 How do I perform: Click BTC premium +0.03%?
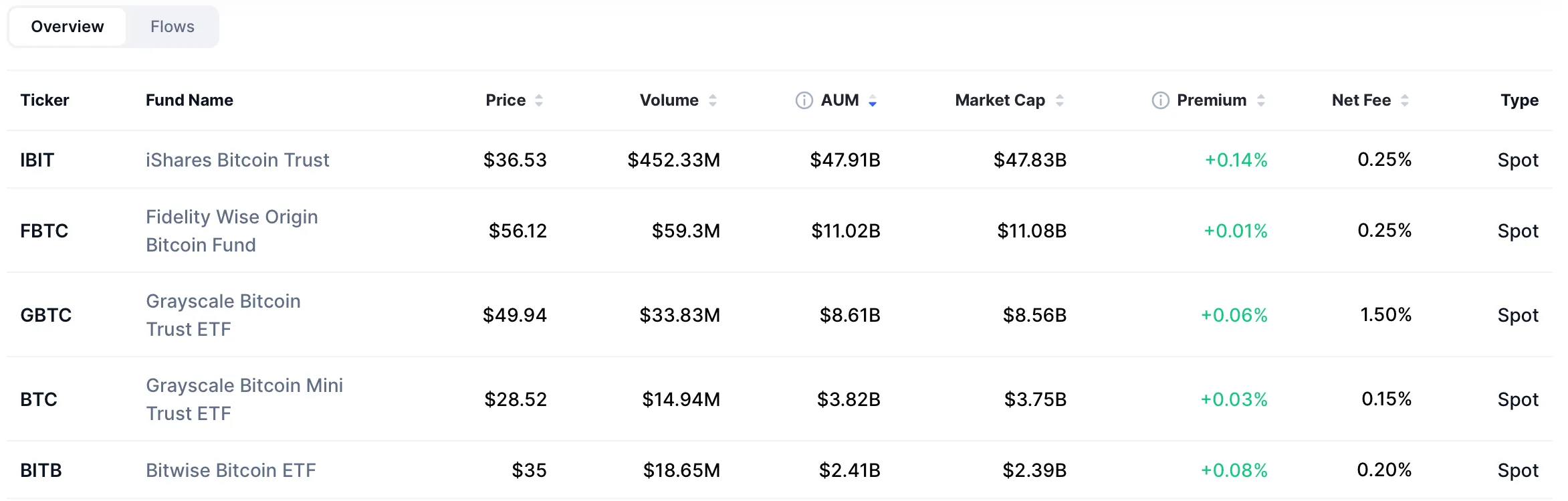[1234, 399]
